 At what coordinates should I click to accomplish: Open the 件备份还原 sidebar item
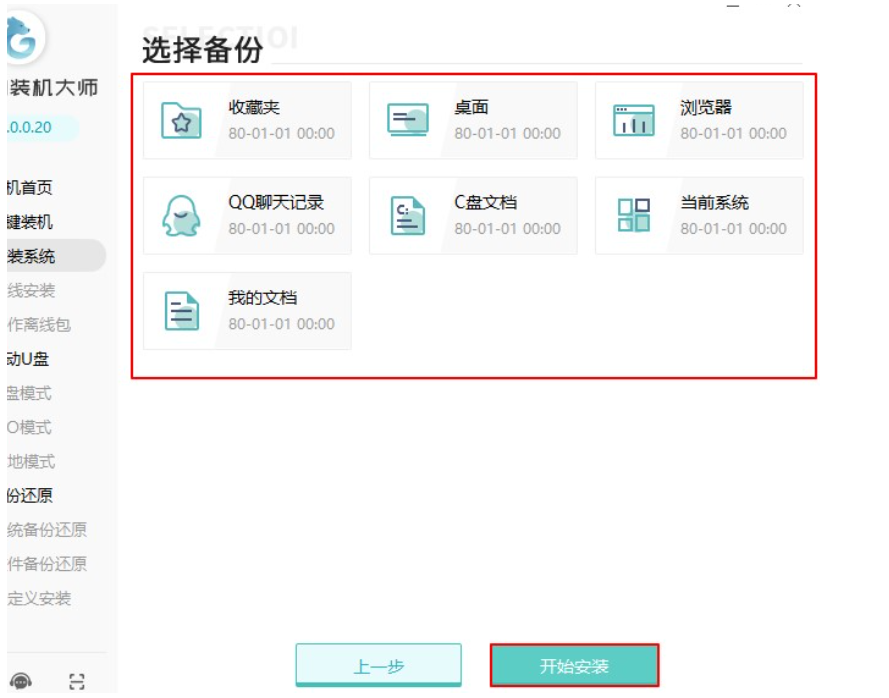tap(46, 564)
